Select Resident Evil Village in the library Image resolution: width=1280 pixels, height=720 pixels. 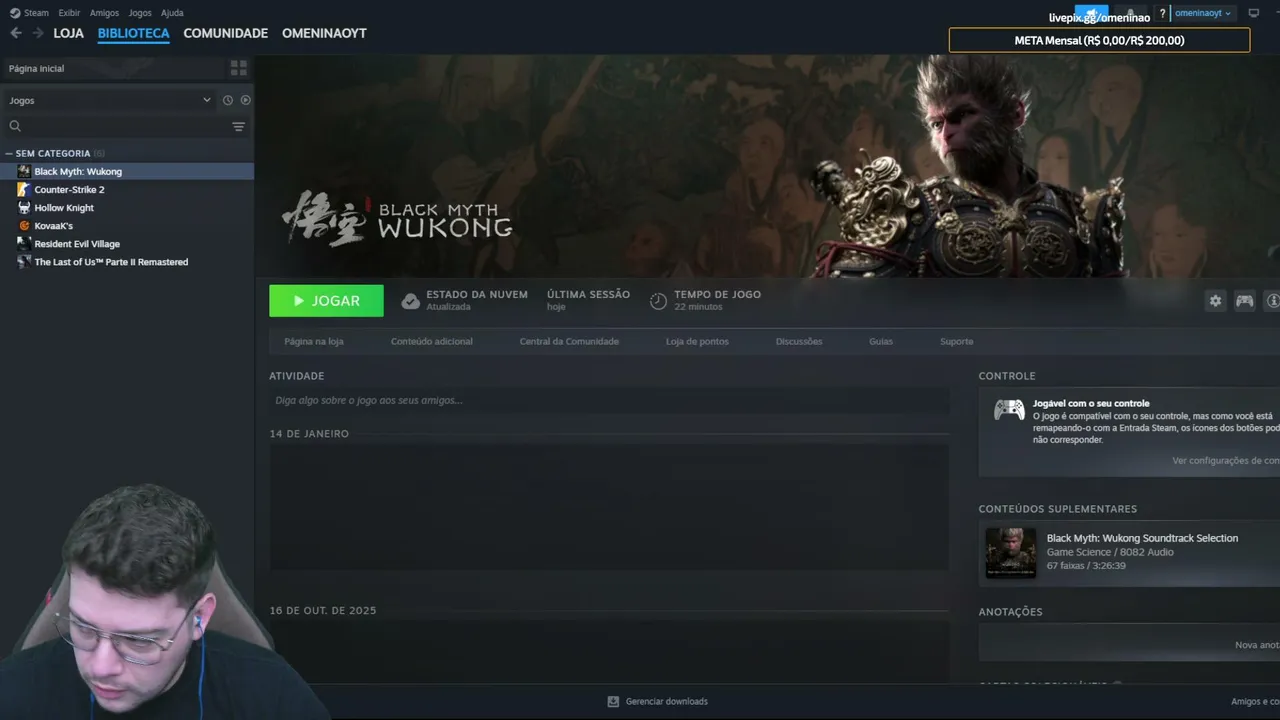click(127, 243)
